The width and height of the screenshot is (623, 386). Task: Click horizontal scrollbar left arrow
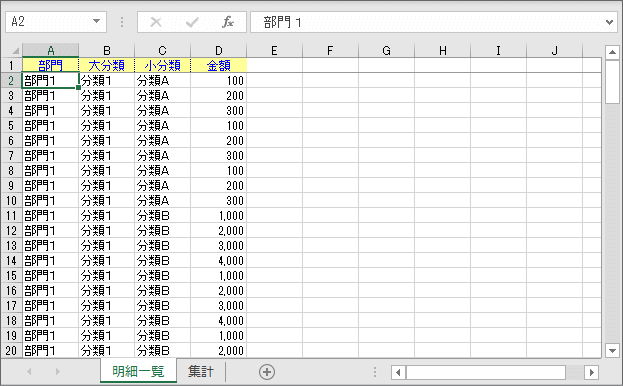(398, 372)
